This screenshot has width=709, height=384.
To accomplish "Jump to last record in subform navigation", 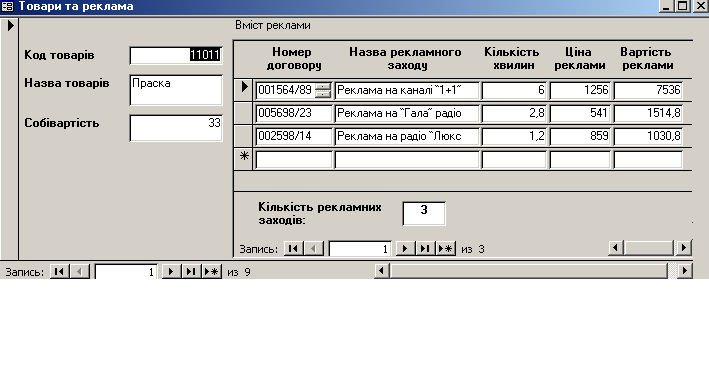I will 425,248.
